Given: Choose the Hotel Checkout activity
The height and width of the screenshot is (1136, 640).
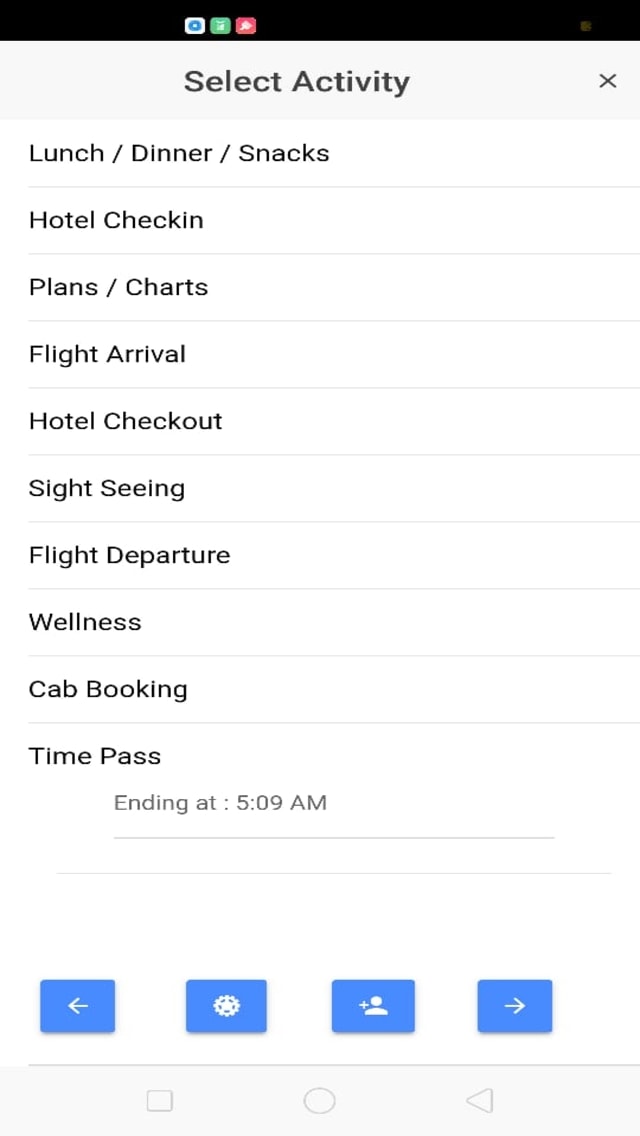Looking at the screenshot, I should (125, 421).
